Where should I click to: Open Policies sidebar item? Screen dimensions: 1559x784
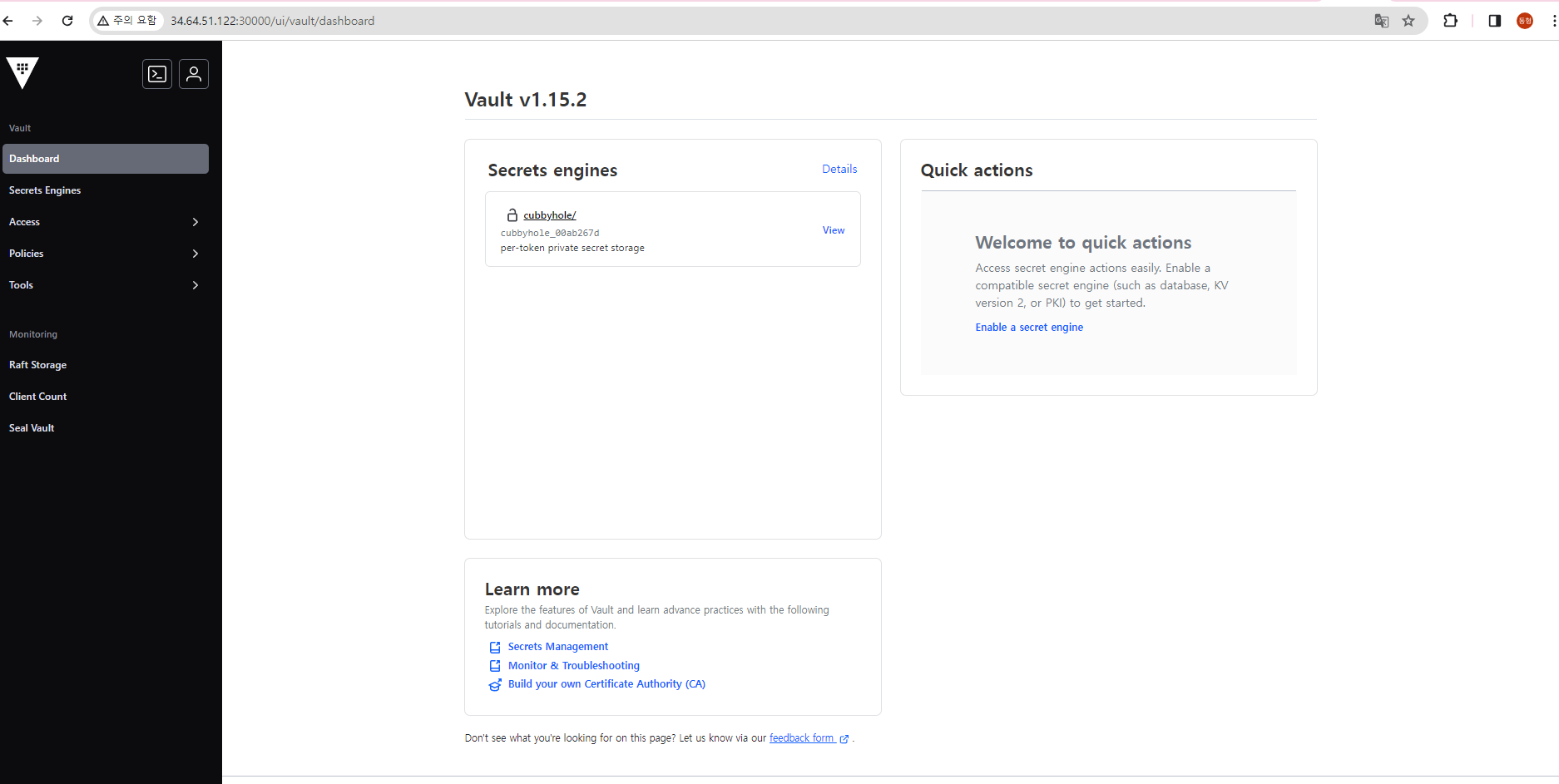click(106, 254)
